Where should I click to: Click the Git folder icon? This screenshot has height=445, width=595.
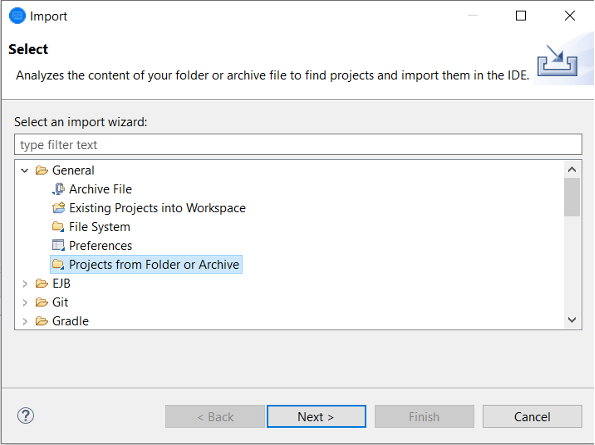click(41, 302)
